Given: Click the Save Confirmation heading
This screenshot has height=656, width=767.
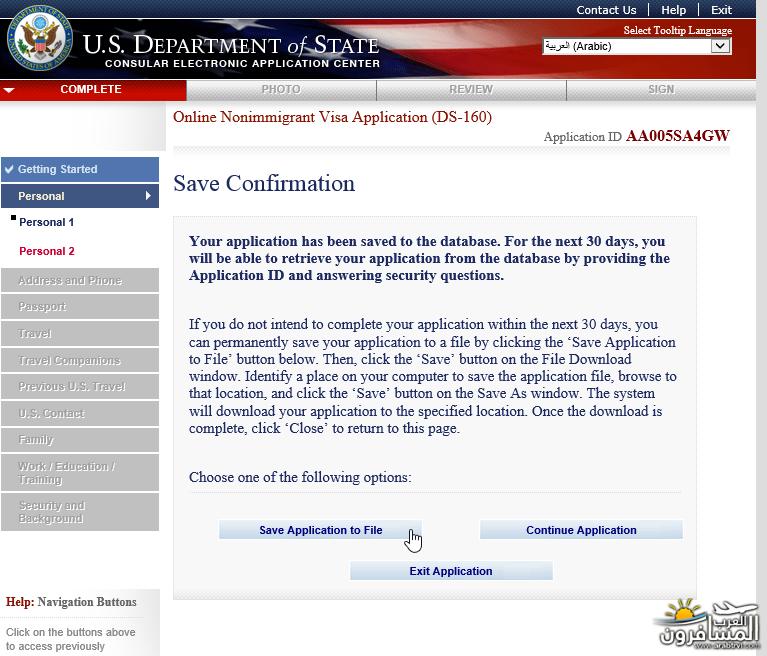Looking at the screenshot, I should point(264,183).
